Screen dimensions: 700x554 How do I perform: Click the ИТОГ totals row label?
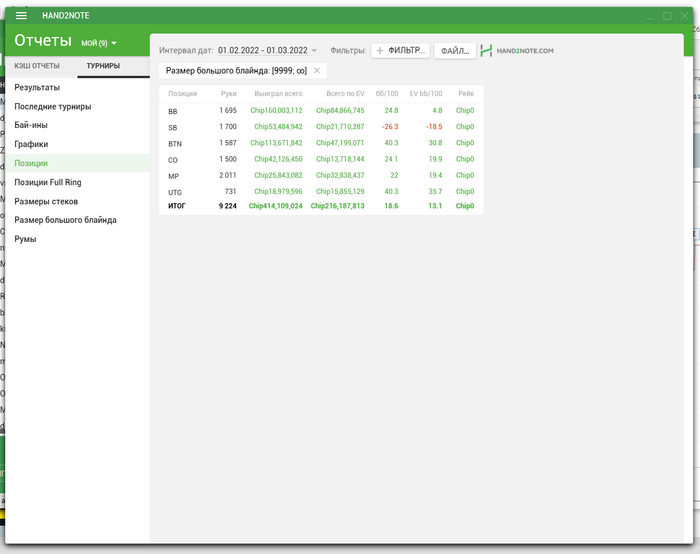pos(177,206)
